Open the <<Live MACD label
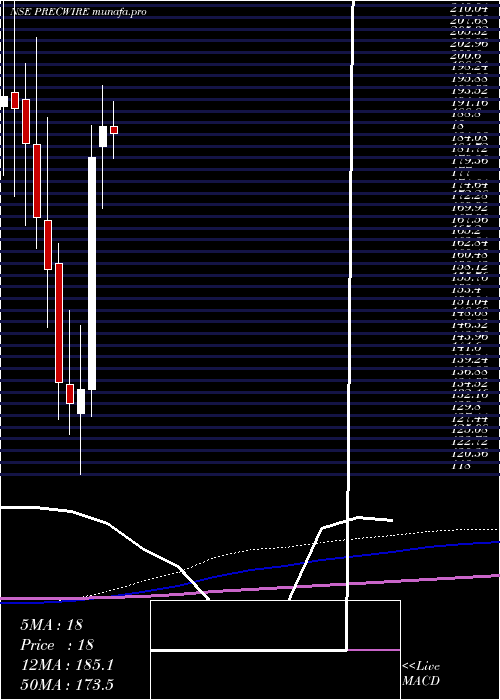The width and height of the screenshot is (500, 700). [x=421, y=673]
